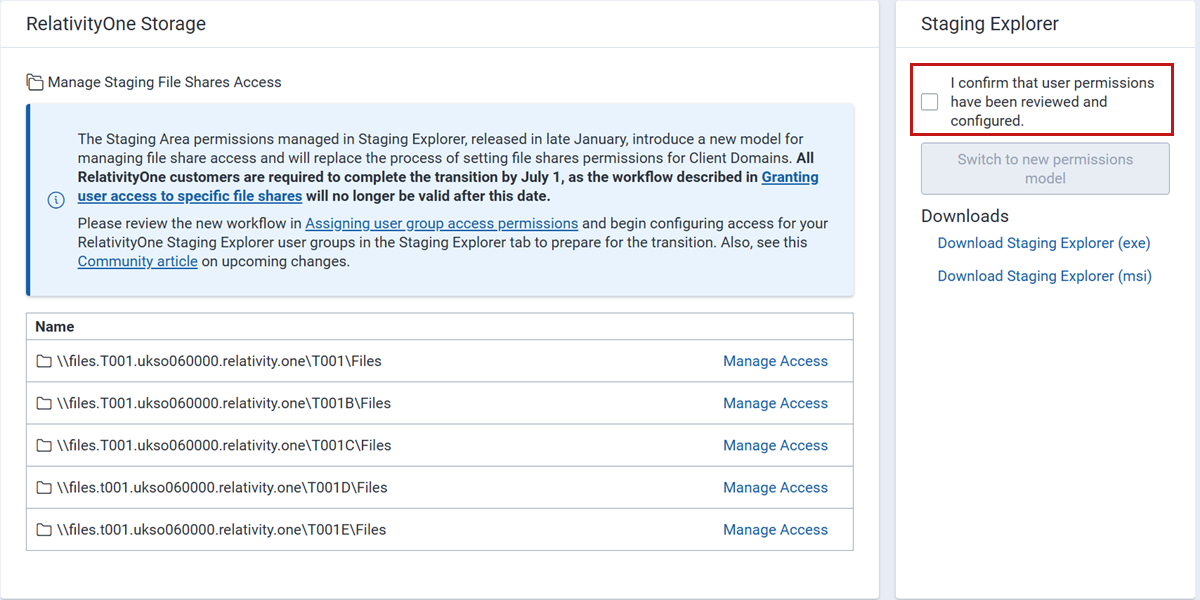Click folder icon beside T001\Files
The width and height of the screenshot is (1200, 600).
(x=44, y=361)
